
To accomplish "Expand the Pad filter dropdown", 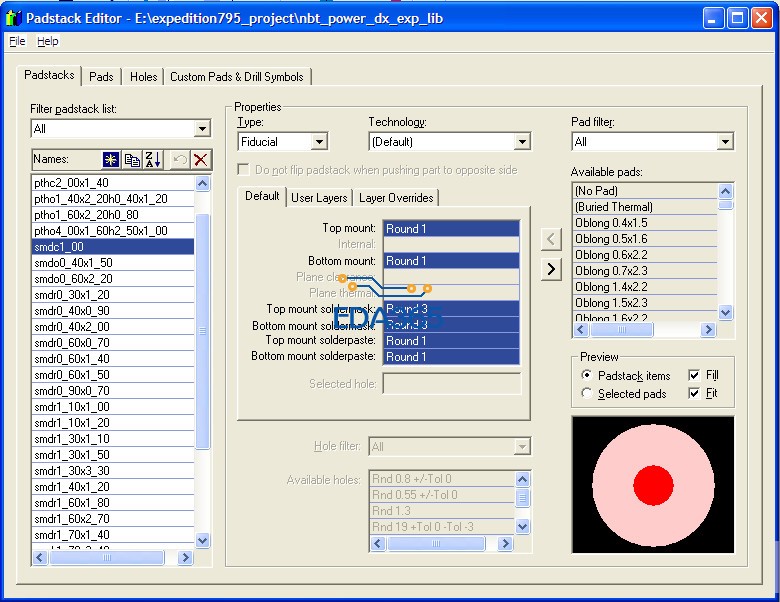I will coord(725,142).
